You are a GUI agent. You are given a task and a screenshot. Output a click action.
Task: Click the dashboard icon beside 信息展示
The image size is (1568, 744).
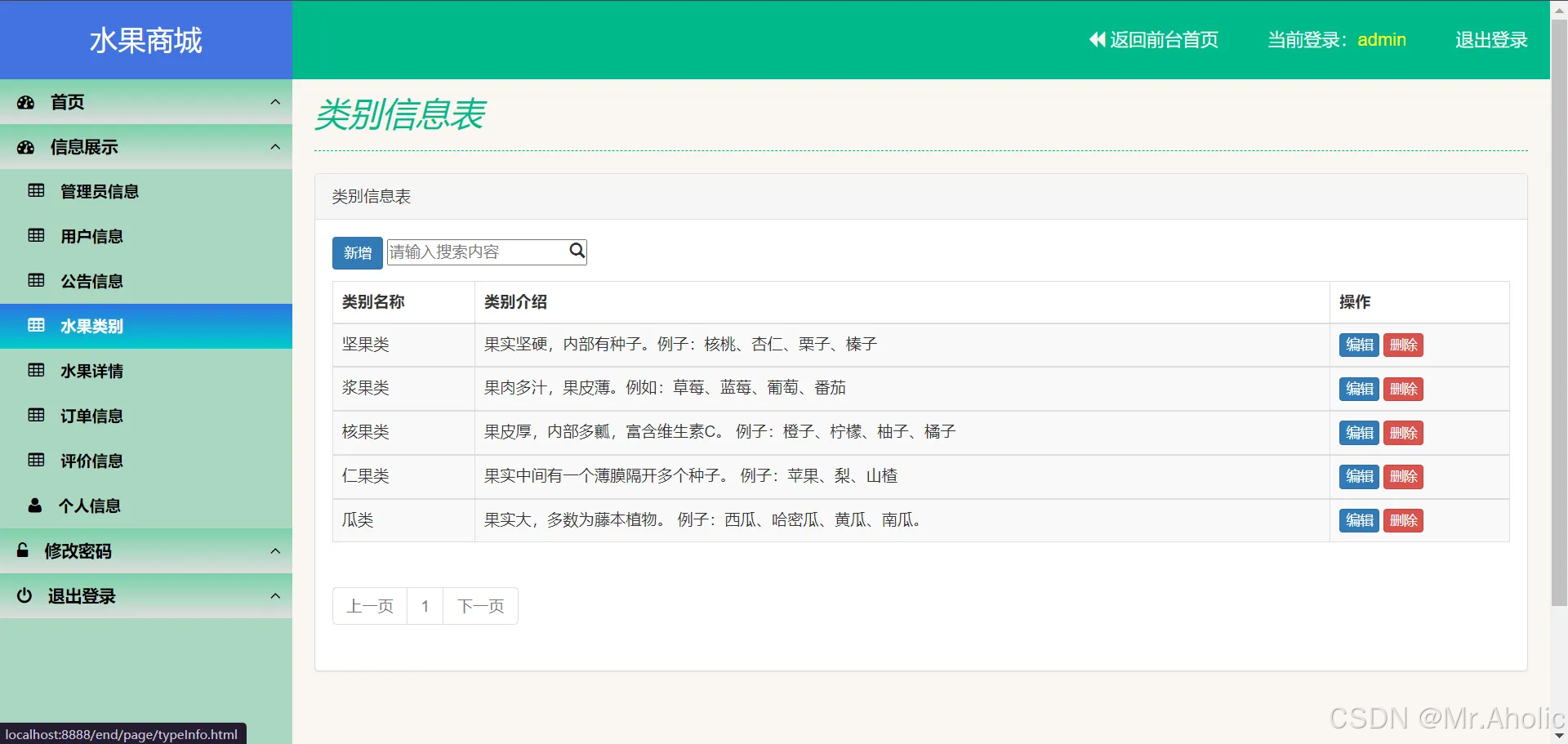[x=26, y=147]
